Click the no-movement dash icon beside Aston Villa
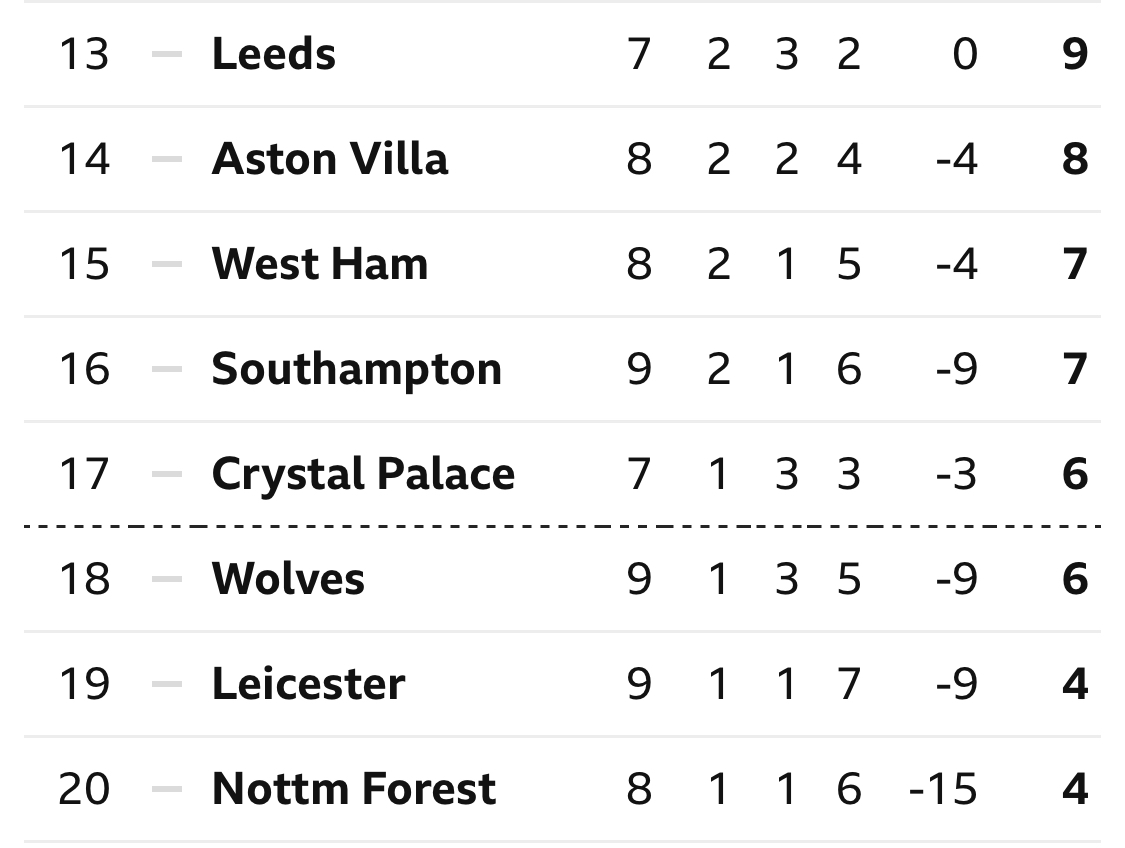The image size is (1125, 848). point(167,159)
